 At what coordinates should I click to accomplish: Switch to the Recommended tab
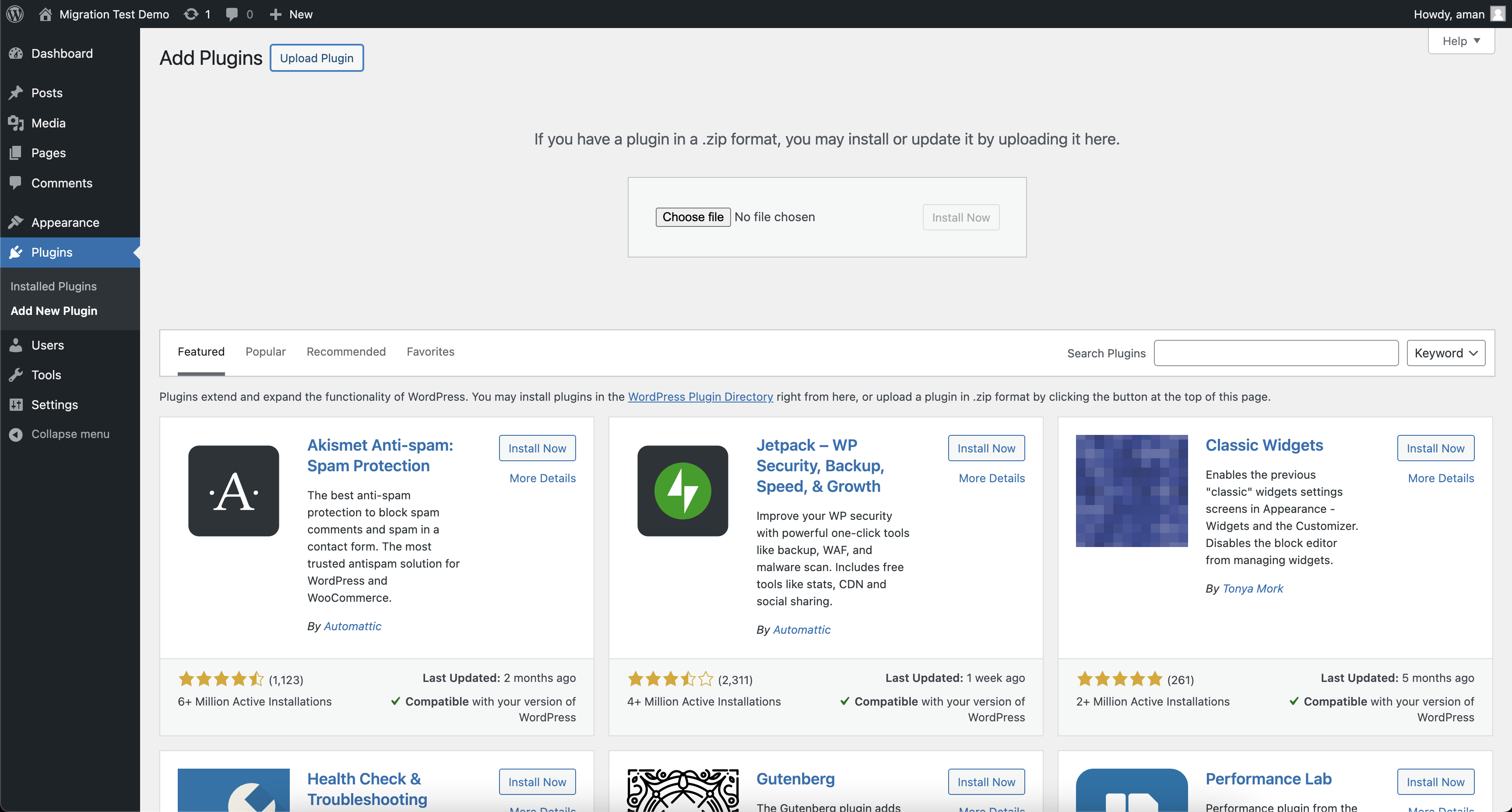click(346, 352)
